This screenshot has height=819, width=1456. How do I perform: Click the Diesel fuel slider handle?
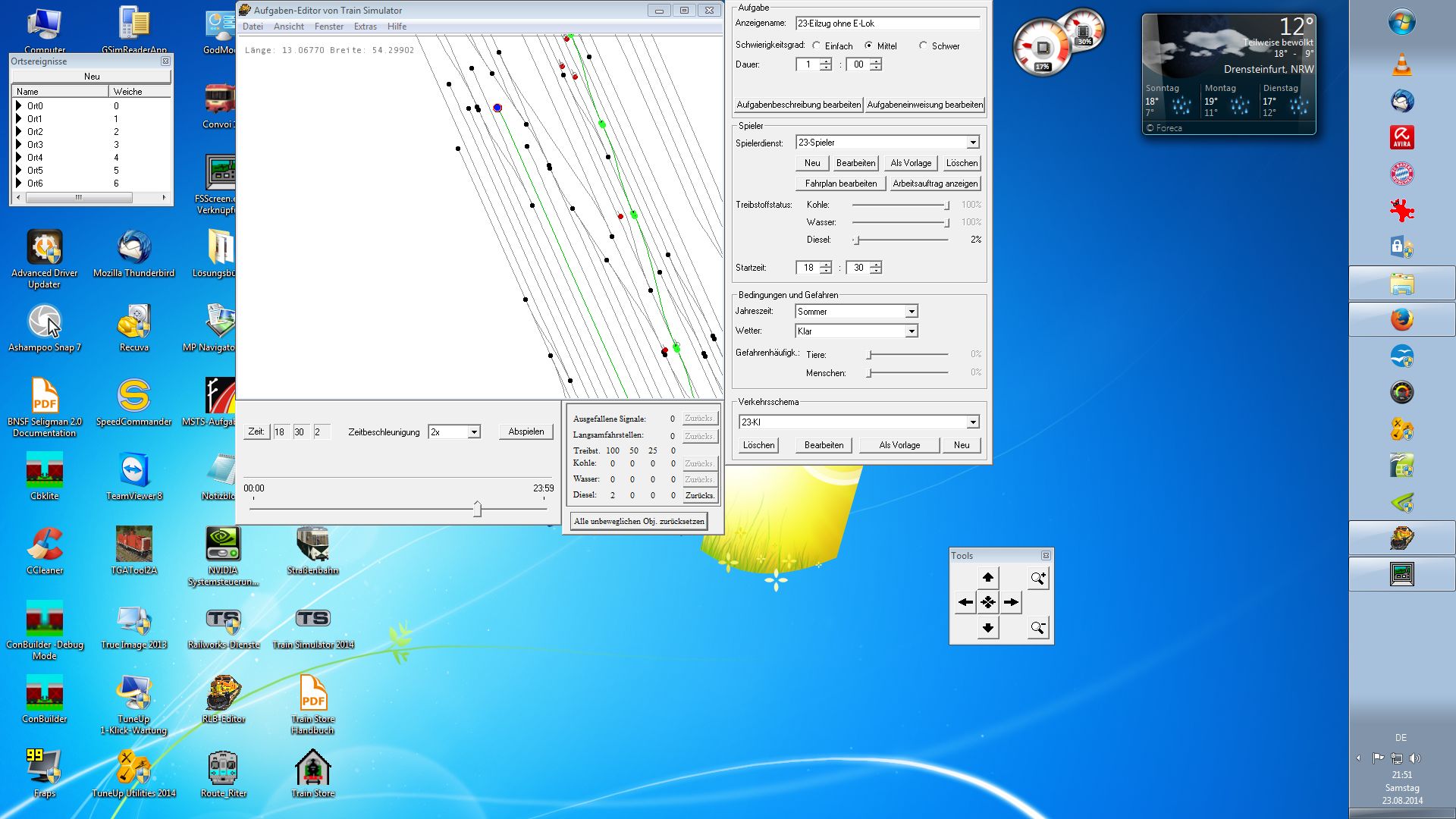[857, 240]
